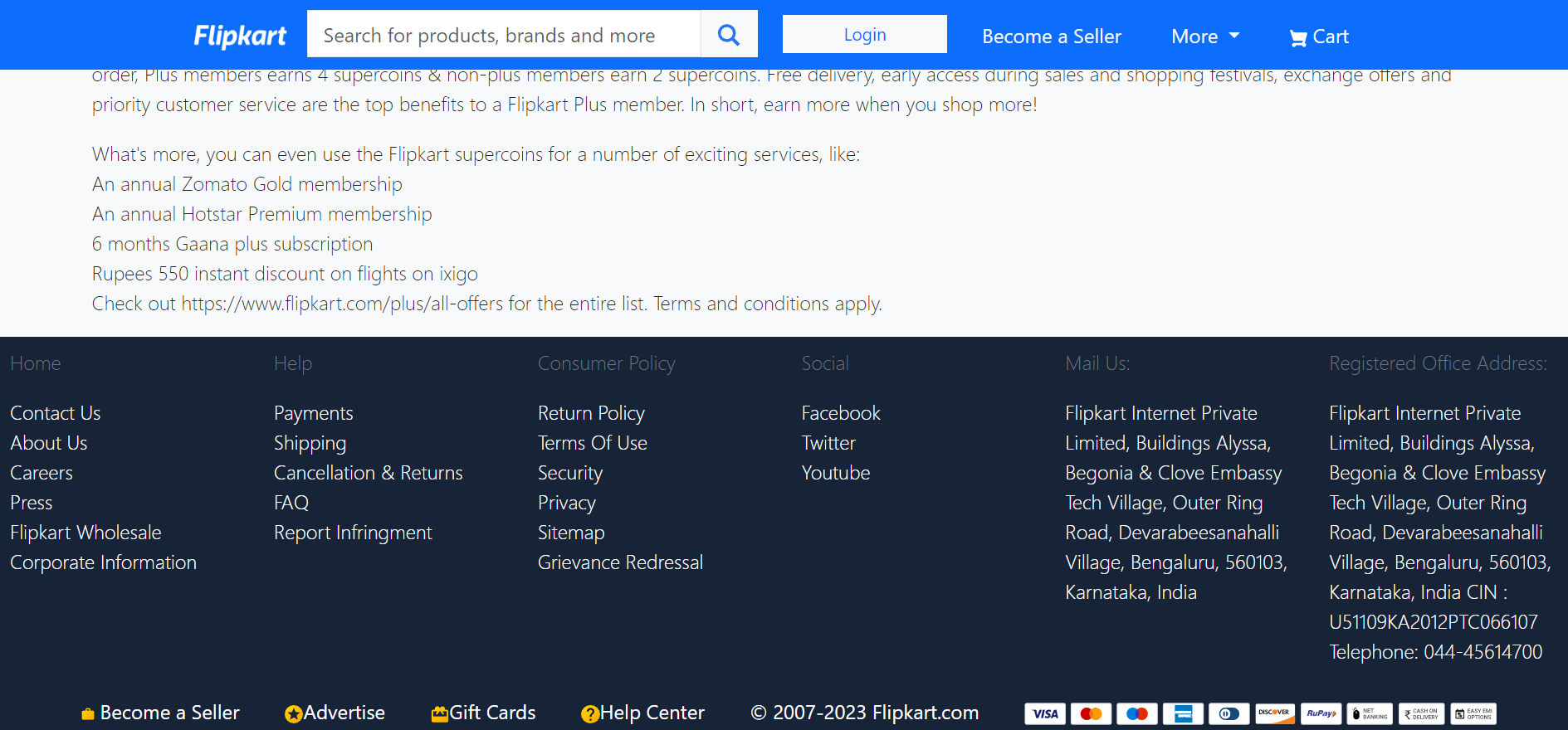This screenshot has width=1568, height=730.
Task: Open the shopping Cart icon
Action: click(1297, 37)
